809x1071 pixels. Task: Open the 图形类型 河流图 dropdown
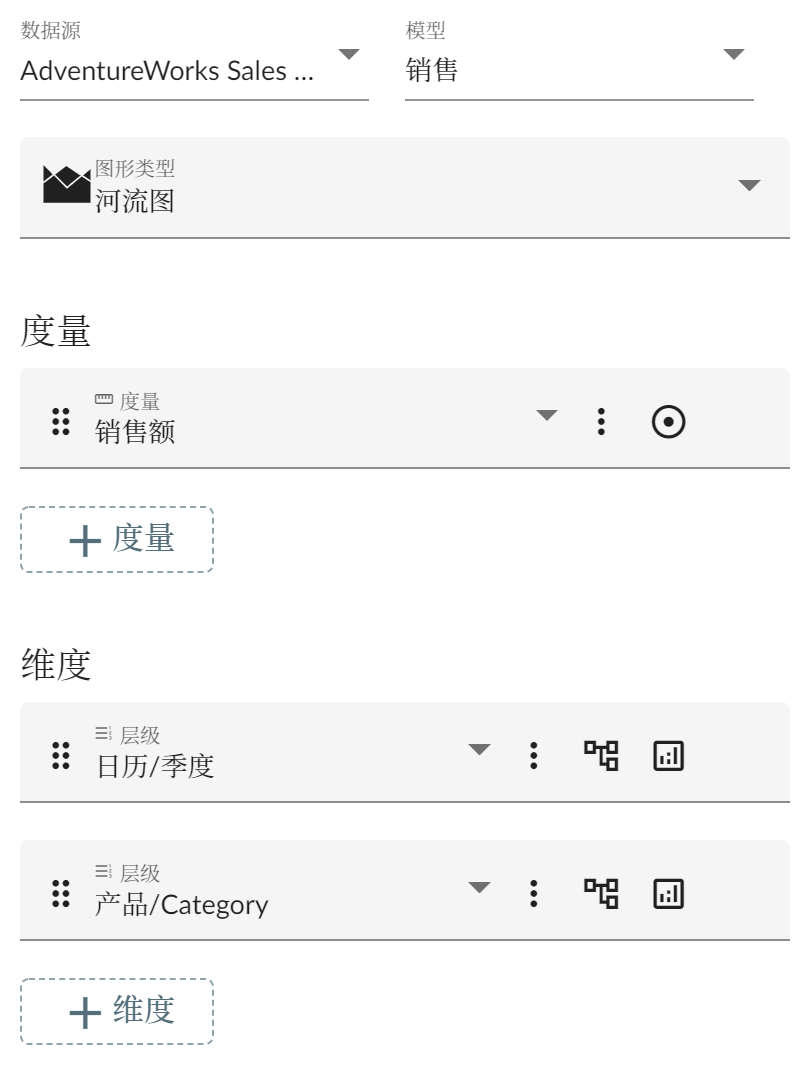pos(749,186)
